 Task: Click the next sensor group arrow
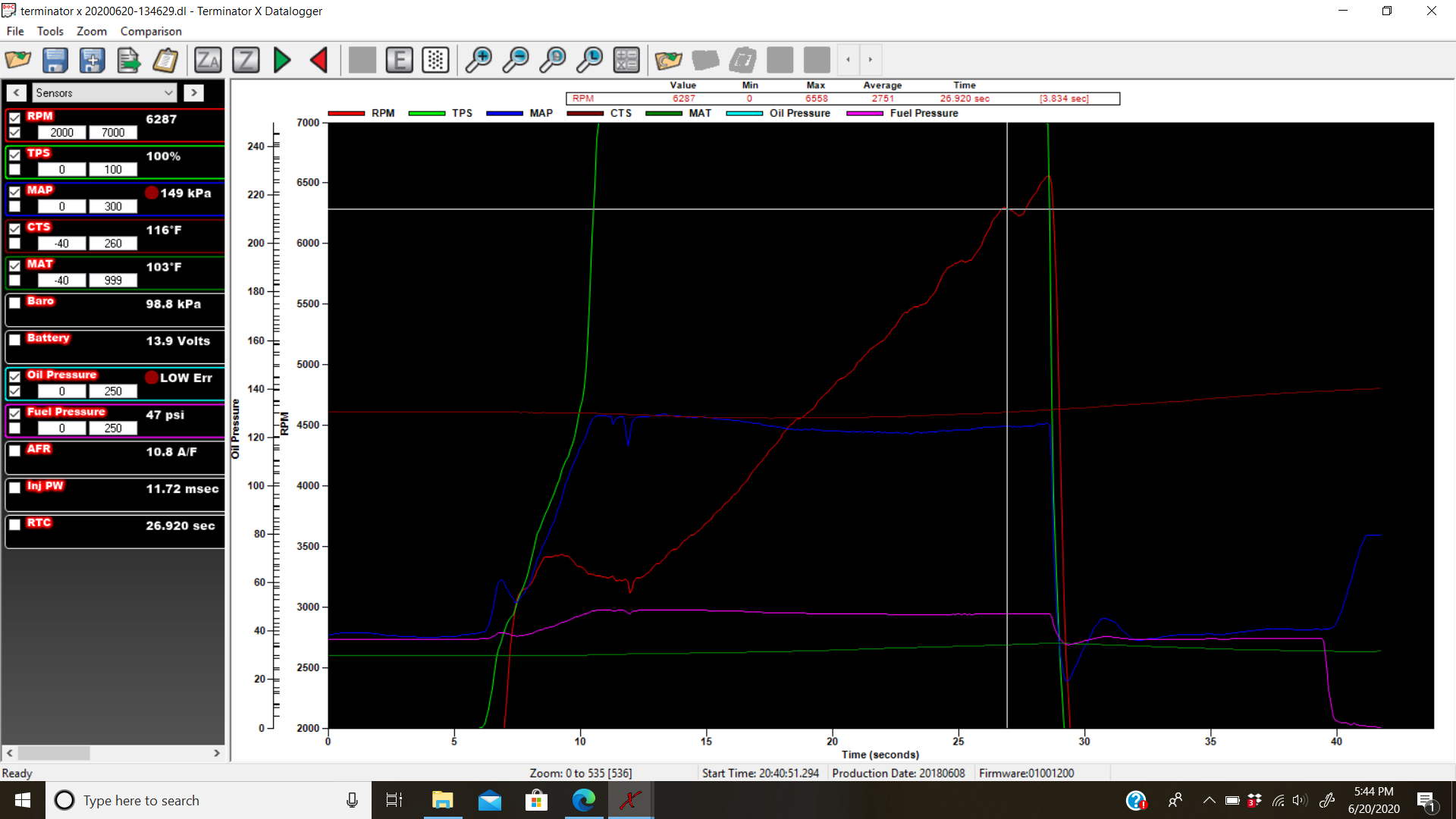(194, 93)
